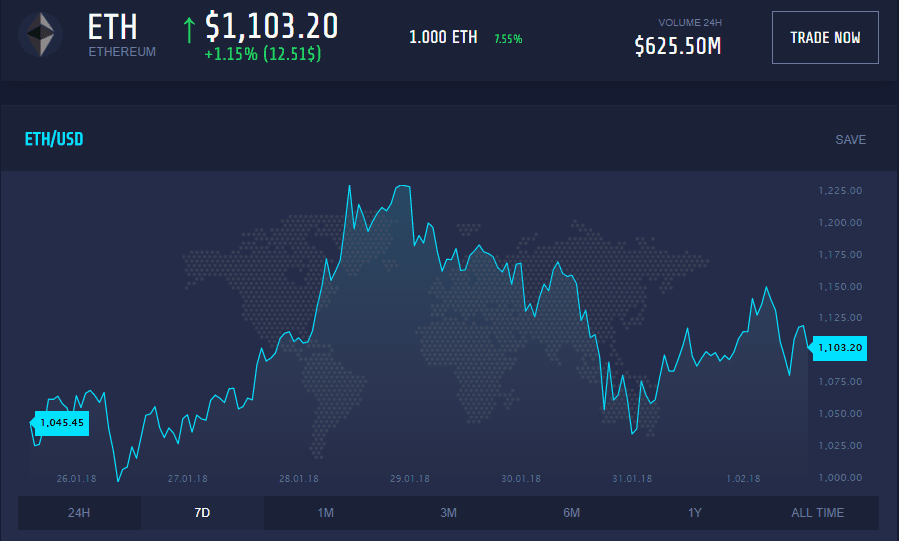Switch chart to 3M range
Image resolution: width=899 pixels, height=541 pixels.
tap(448, 513)
